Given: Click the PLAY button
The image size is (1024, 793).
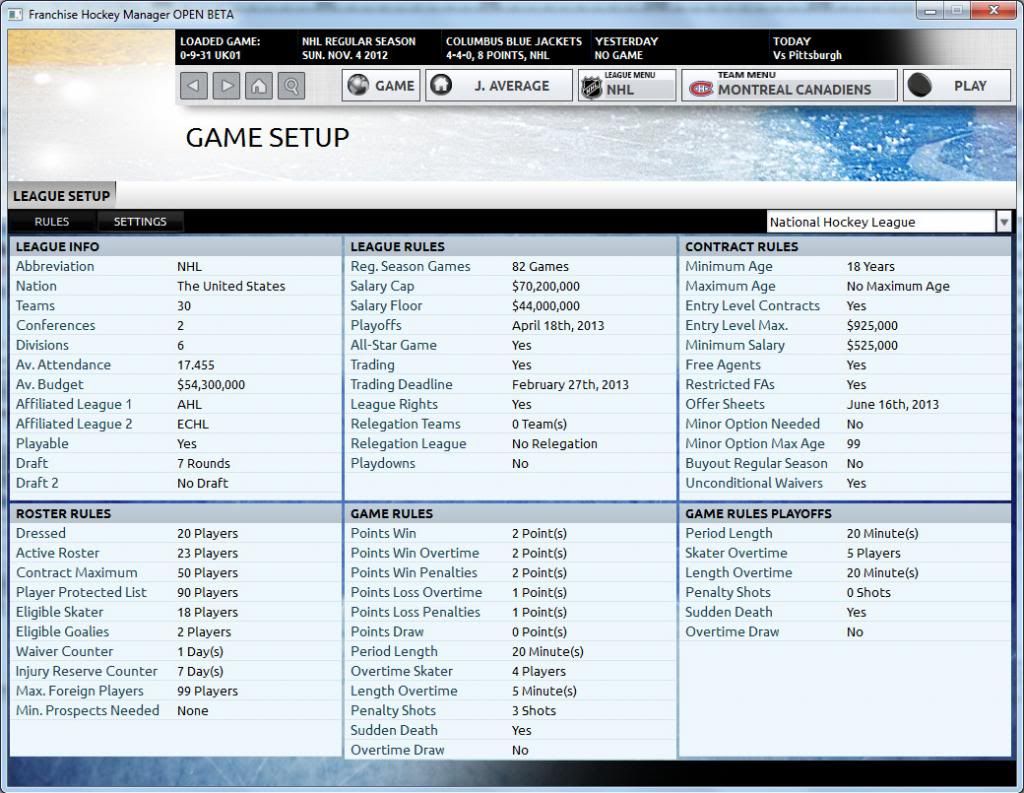Looking at the screenshot, I should (x=957, y=86).
